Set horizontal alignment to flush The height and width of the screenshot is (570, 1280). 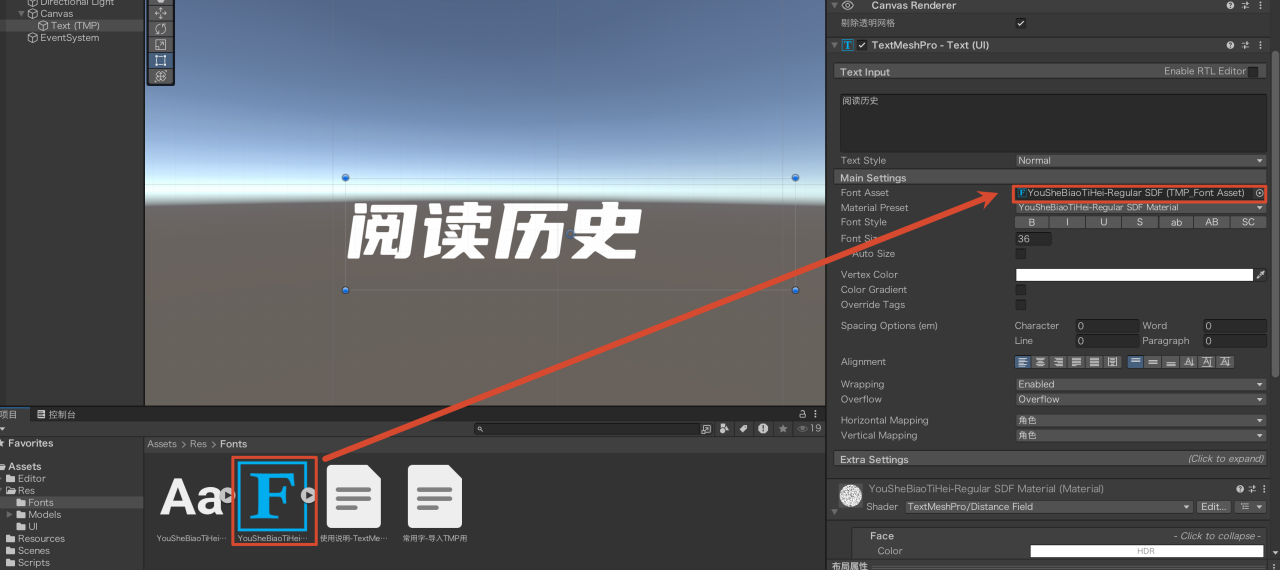click(1095, 362)
